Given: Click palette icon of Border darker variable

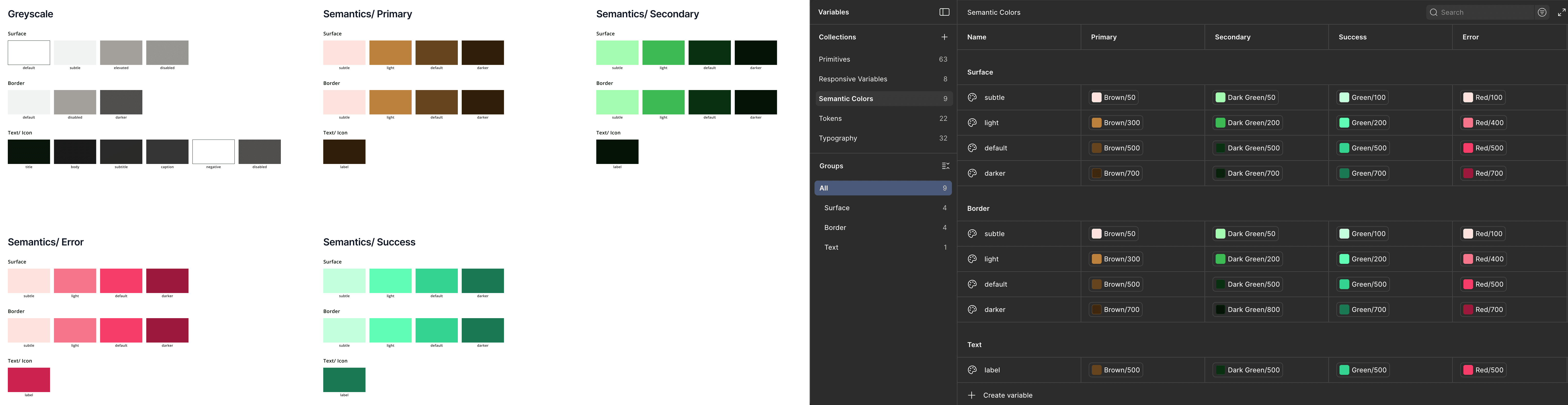Looking at the screenshot, I should coord(972,309).
